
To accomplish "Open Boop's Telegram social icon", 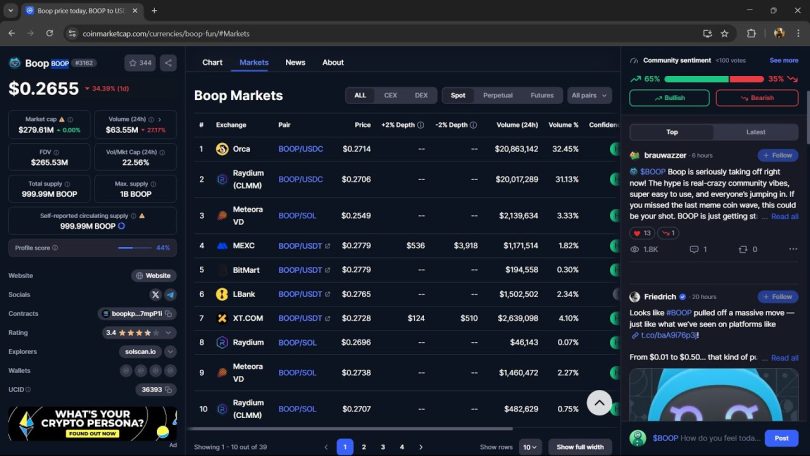I will 170,295.
